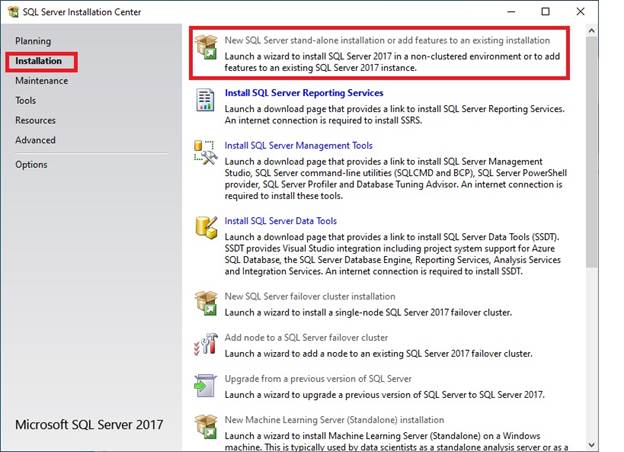
Task: Click the Machine Learning Server installation icon
Action: coord(206,428)
